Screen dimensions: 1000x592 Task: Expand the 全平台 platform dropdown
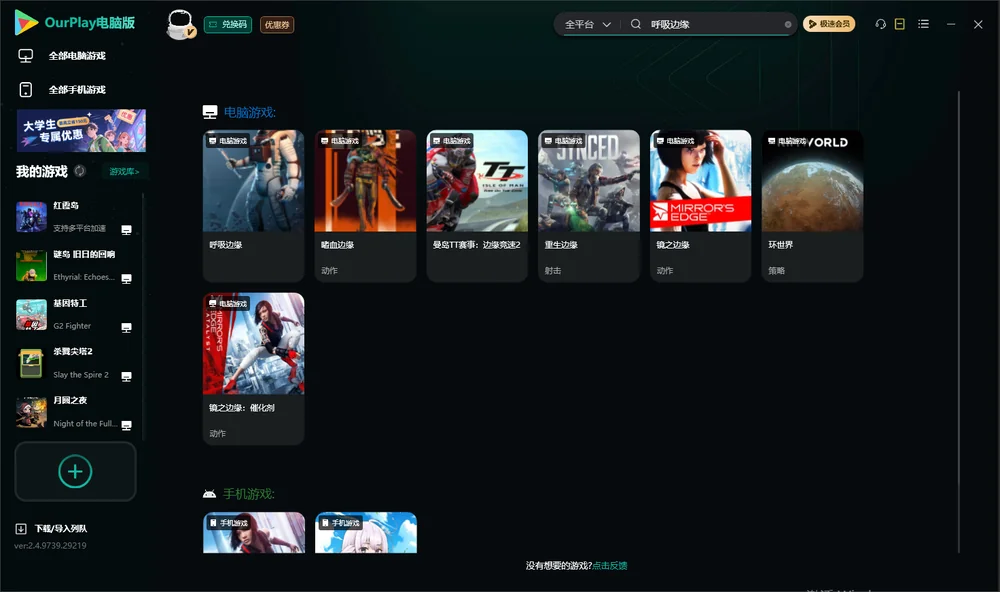(587, 24)
